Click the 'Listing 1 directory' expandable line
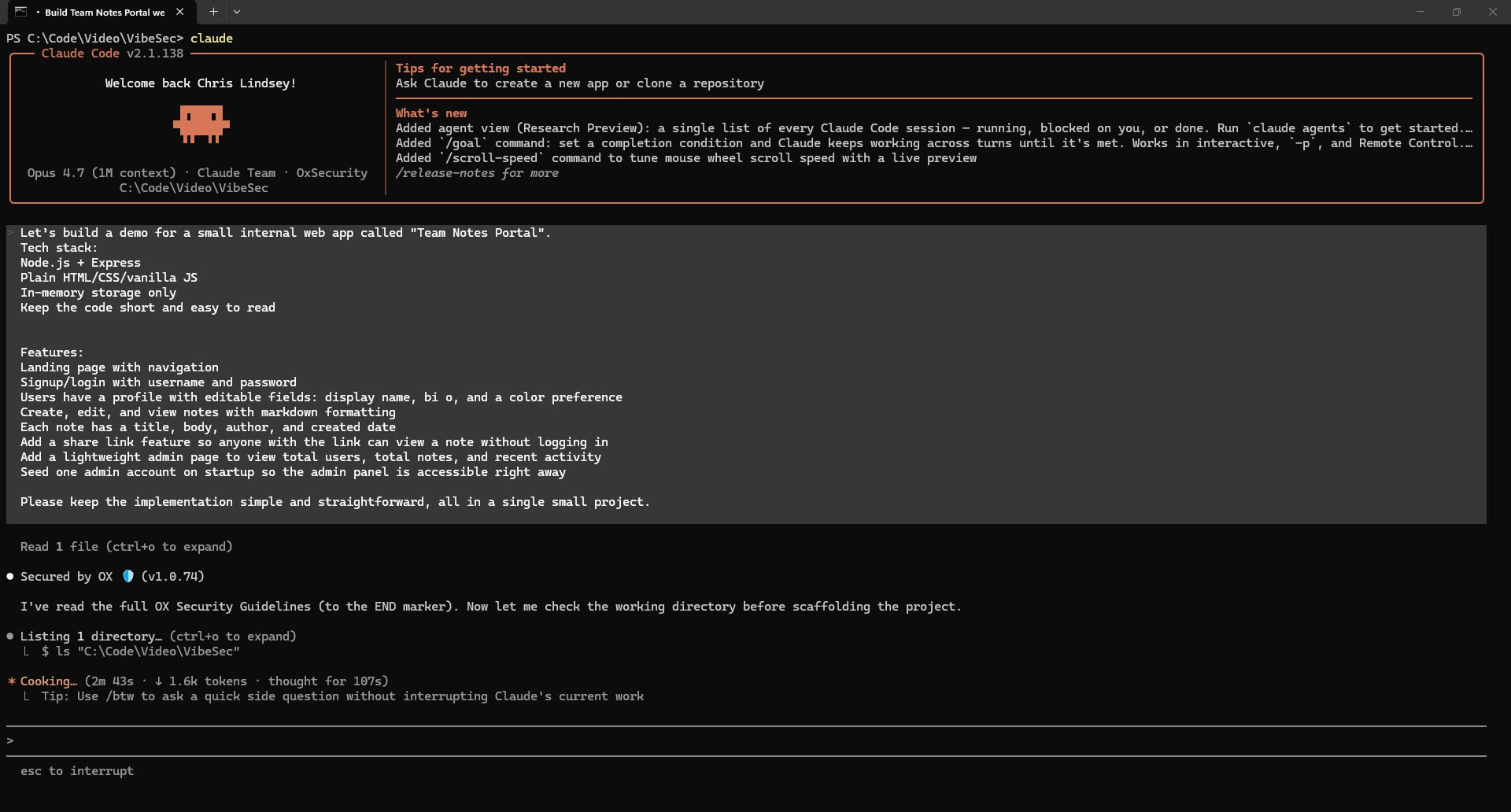Viewport: 1511px width, 812px height. coord(158,637)
